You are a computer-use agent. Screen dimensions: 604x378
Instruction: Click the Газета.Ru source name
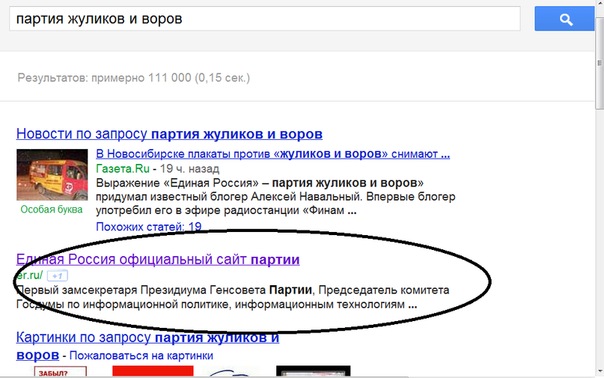tap(122, 168)
